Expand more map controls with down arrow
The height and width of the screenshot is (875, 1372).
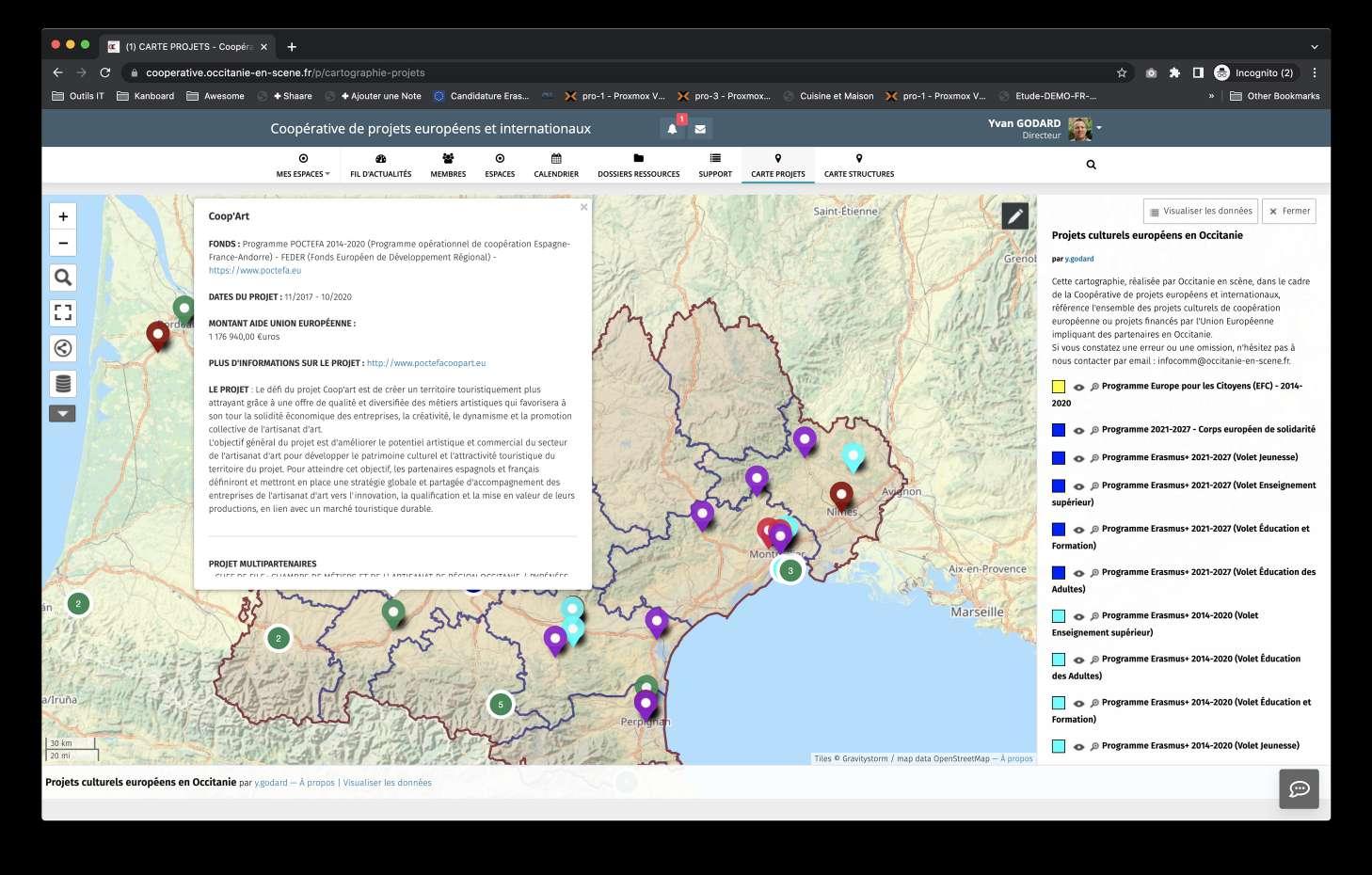point(62,413)
